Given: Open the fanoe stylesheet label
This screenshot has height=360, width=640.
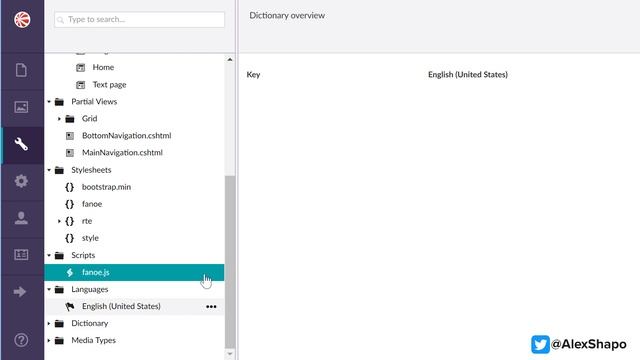Looking at the screenshot, I should [92, 204].
